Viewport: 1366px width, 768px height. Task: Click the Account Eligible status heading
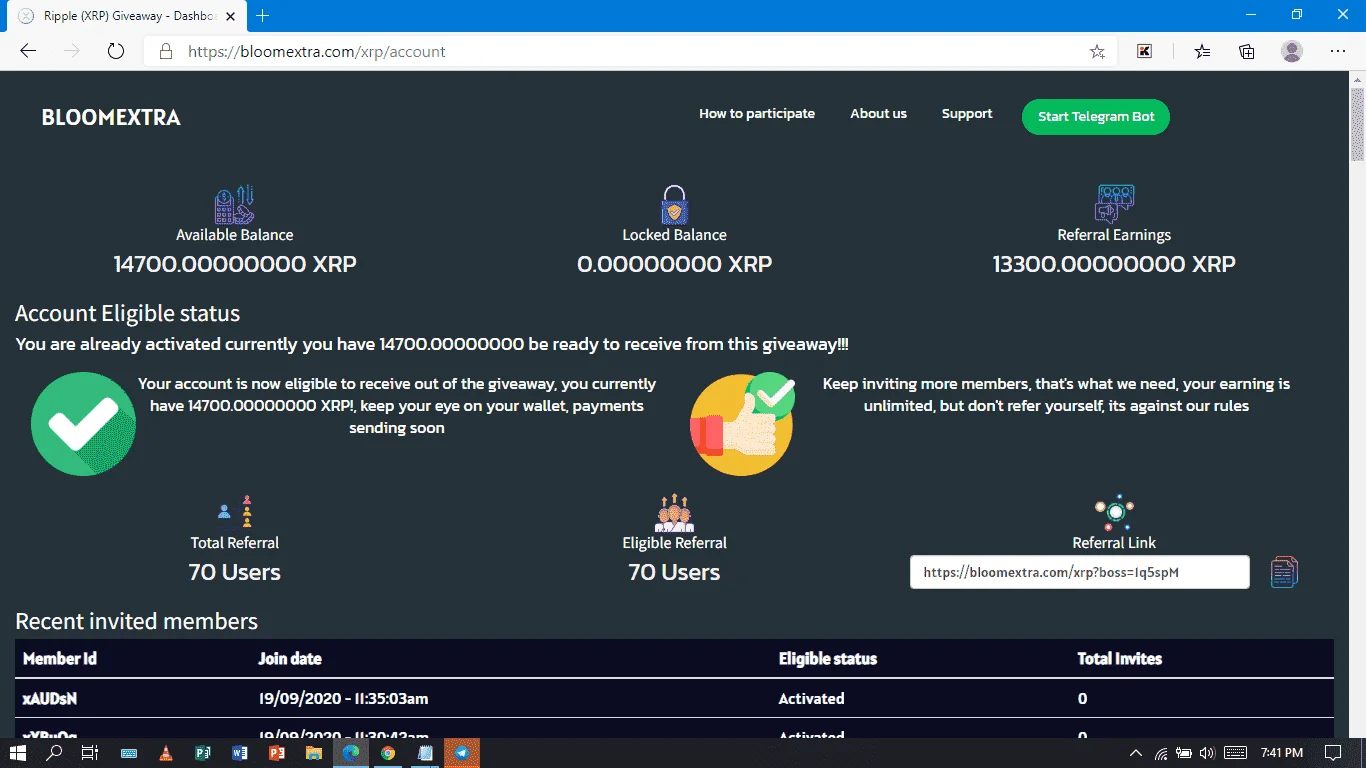128,313
